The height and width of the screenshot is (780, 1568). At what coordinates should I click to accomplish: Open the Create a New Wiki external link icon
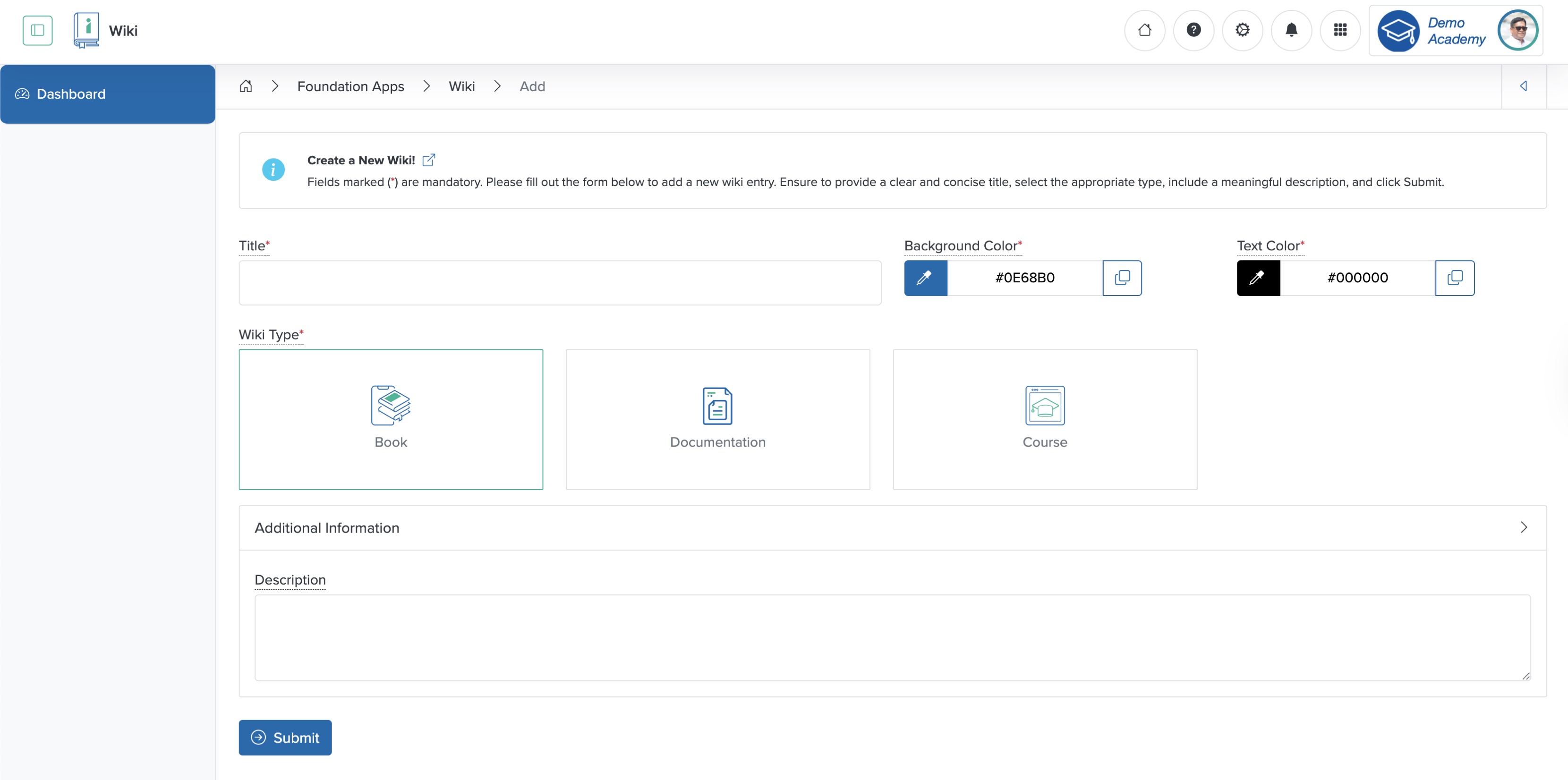429,160
